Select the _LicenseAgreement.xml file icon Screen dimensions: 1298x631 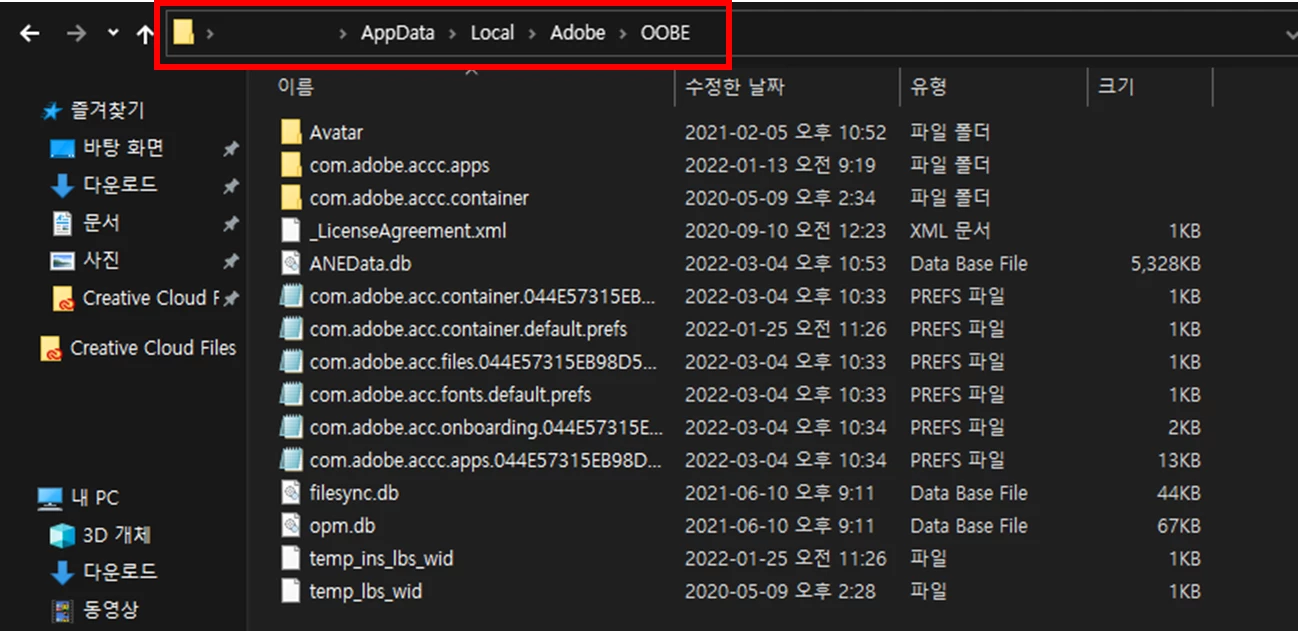291,231
